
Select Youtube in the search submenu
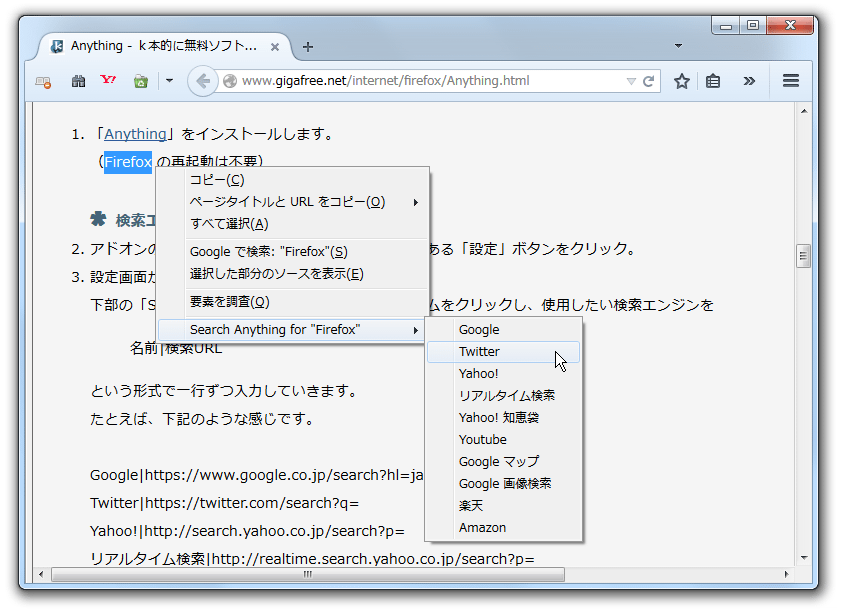pos(503,439)
